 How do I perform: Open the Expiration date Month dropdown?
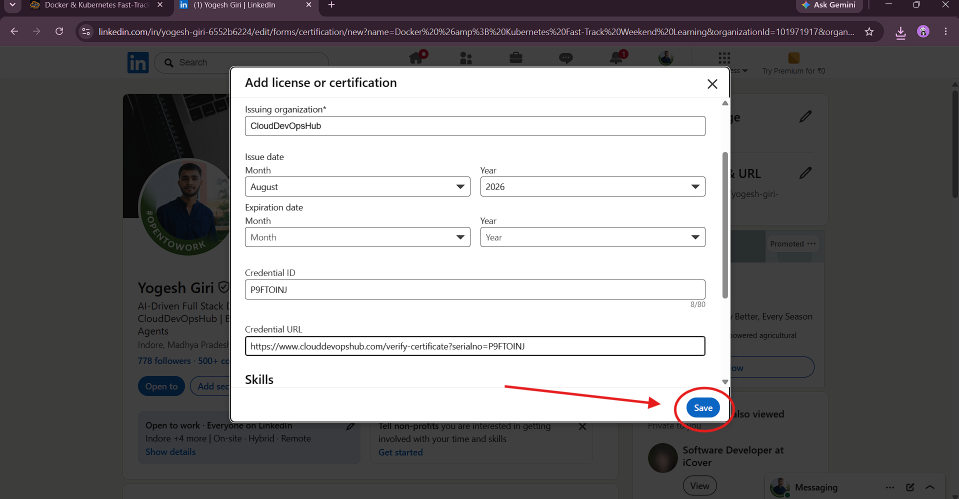tap(357, 237)
